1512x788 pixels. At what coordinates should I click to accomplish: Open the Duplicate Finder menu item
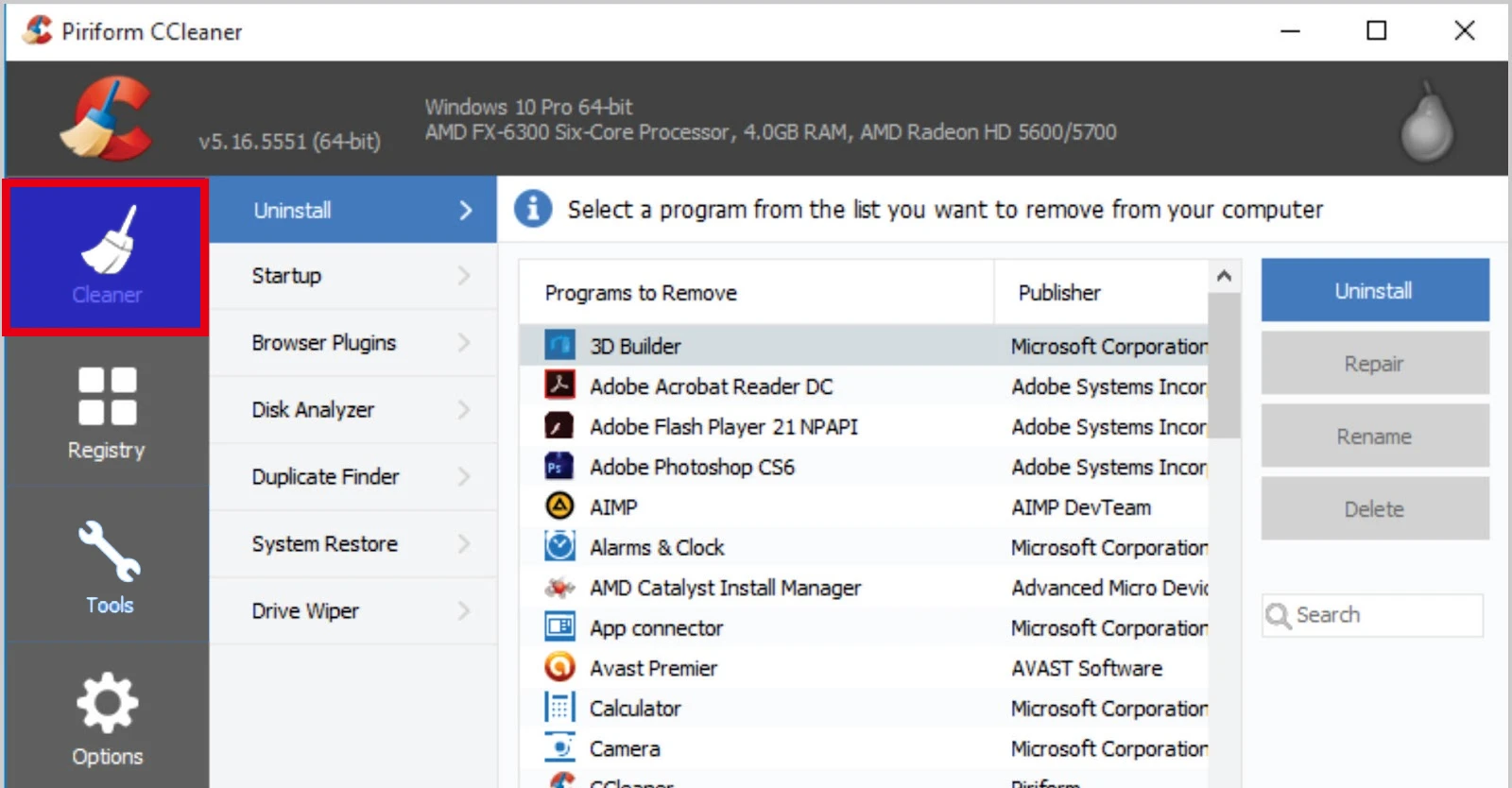click(x=325, y=477)
